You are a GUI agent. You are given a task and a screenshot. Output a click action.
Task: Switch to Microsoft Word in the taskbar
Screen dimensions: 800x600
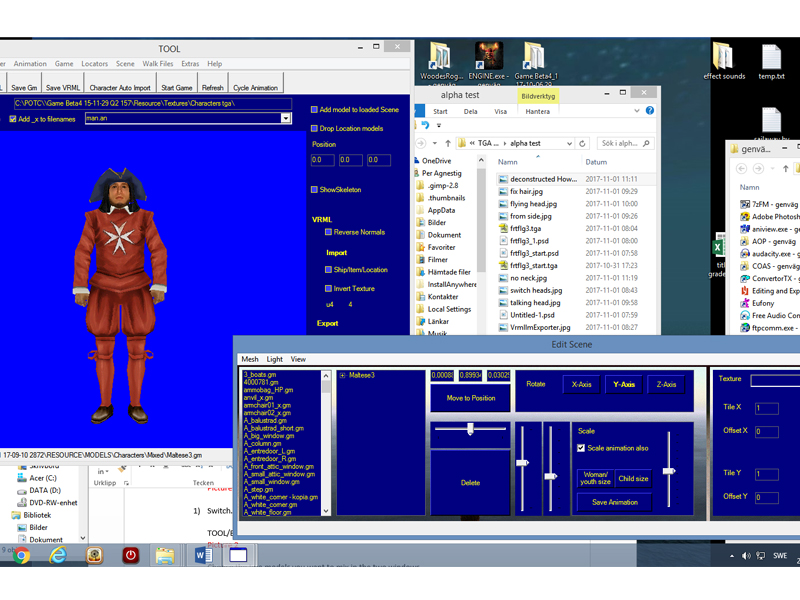203,555
